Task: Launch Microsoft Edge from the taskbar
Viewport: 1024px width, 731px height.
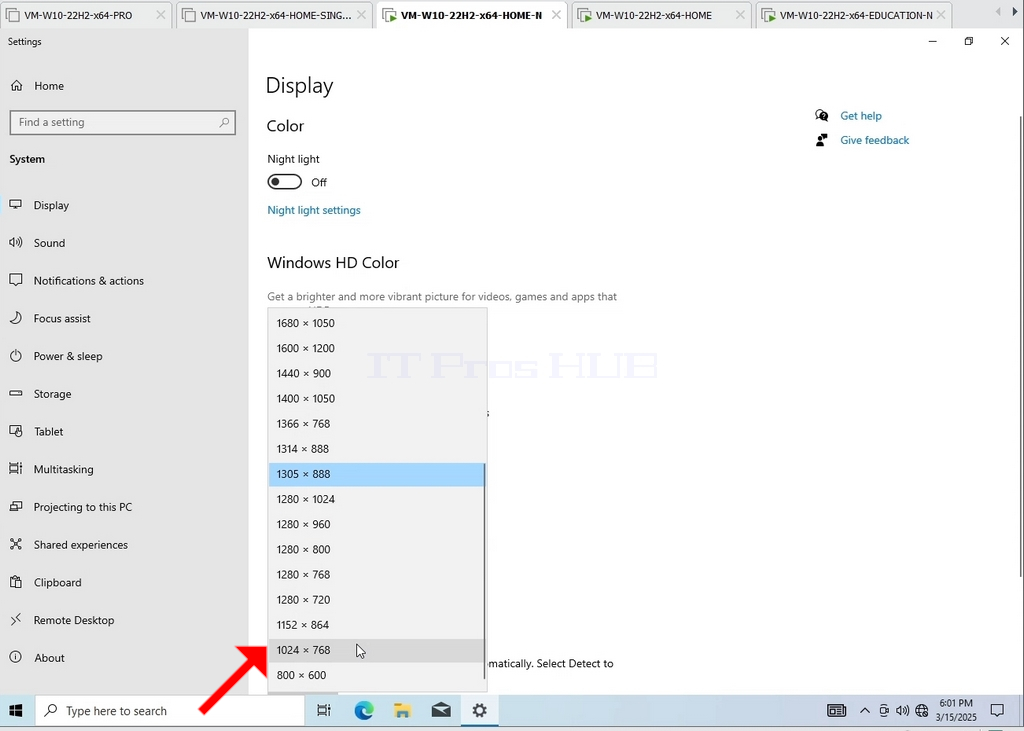Action: click(x=364, y=711)
